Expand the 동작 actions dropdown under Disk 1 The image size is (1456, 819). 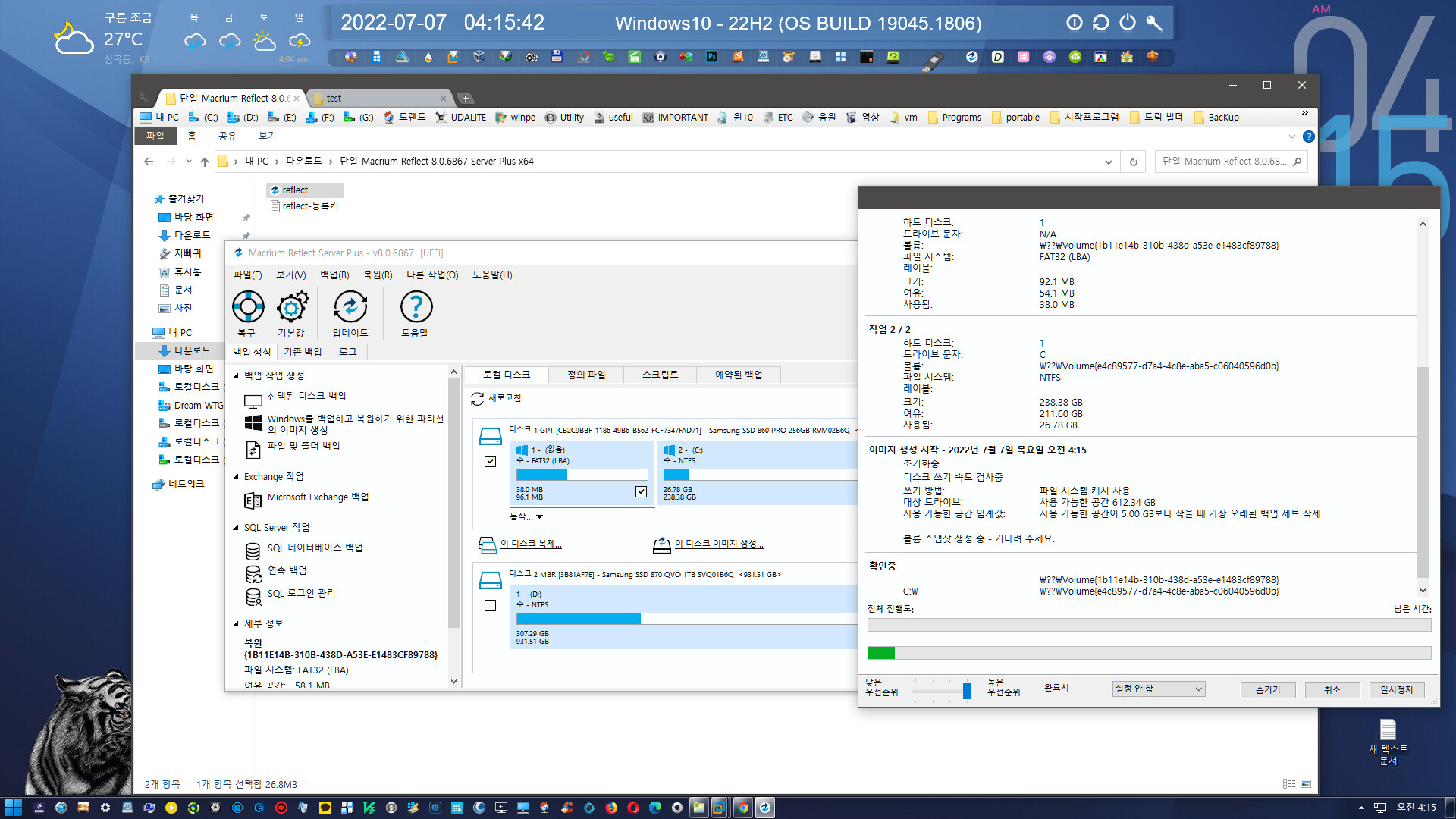tap(526, 516)
